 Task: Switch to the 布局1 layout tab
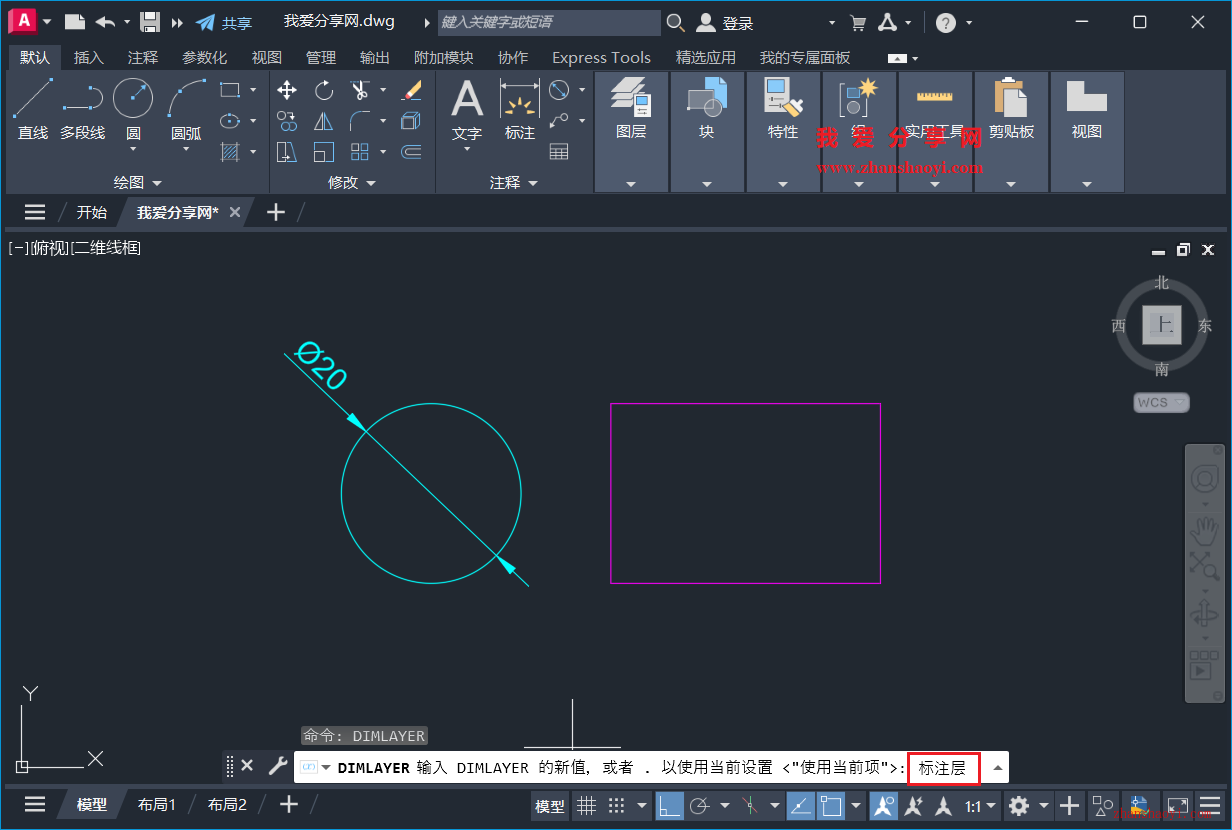(158, 804)
